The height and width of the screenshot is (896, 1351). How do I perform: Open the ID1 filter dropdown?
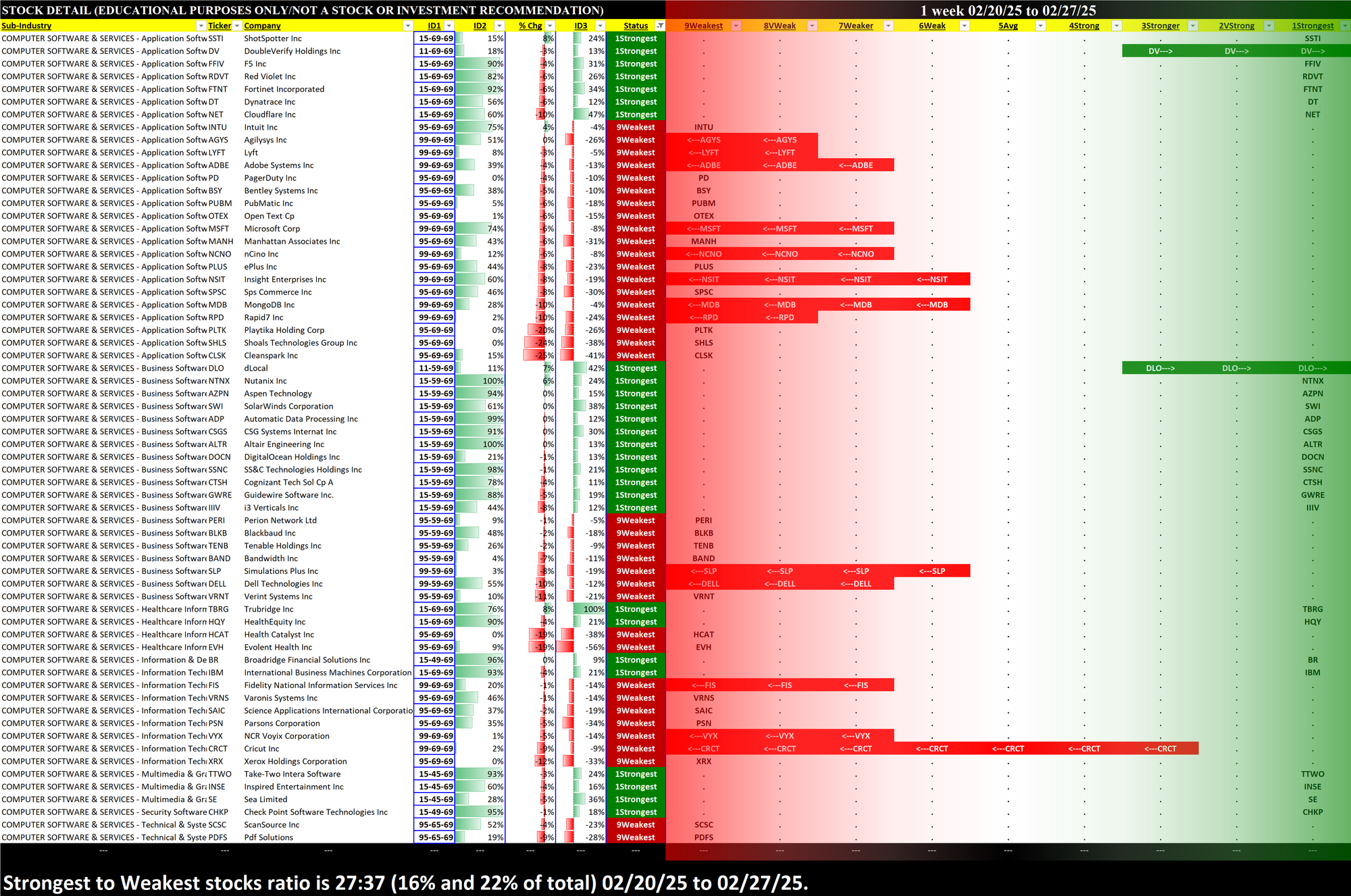[x=449, y=26]
